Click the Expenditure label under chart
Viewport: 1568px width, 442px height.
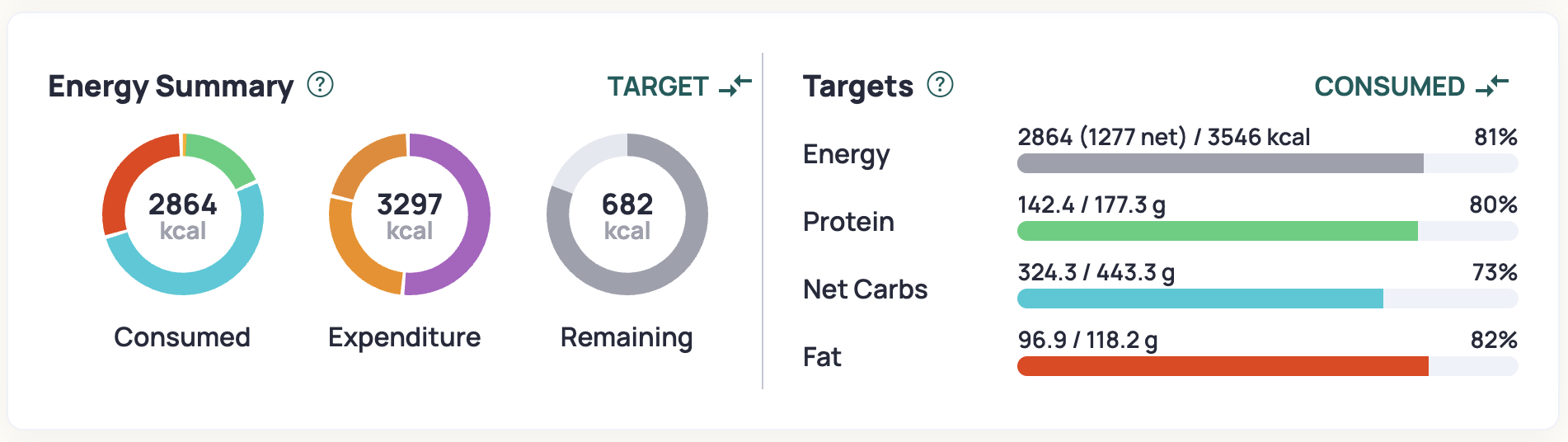404,337
